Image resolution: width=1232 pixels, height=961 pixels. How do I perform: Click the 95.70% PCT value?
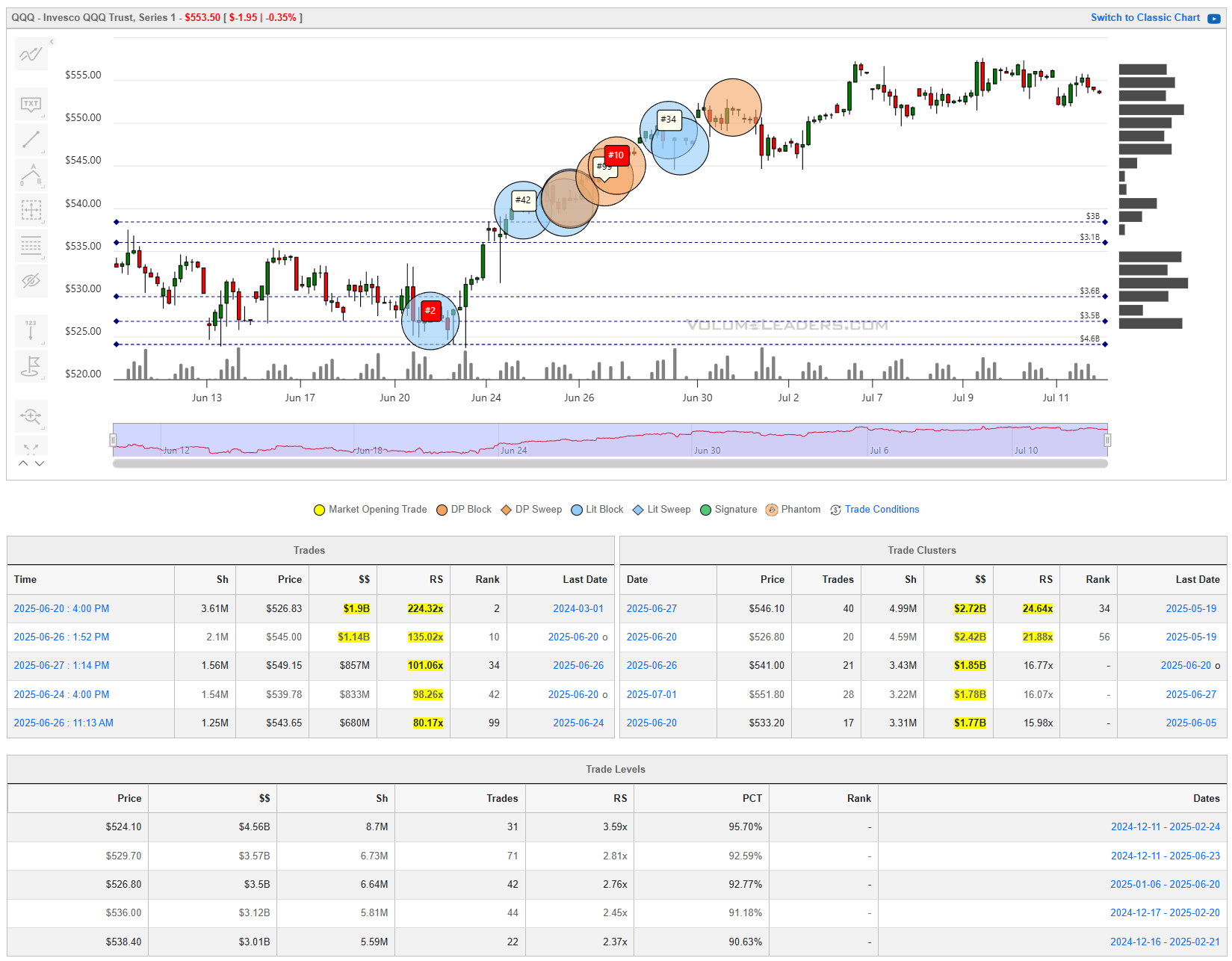[745, 826]
